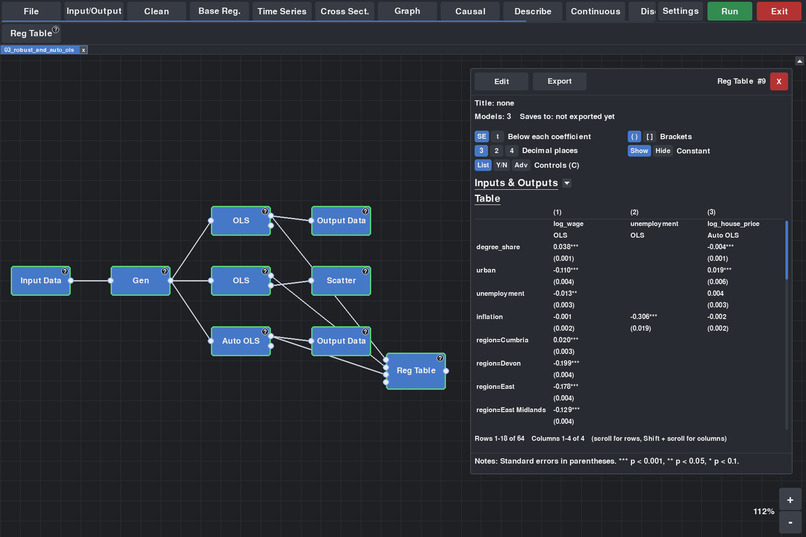Select the Auto OLS node
Viewport: 806px width, 537px height.
[241, 341]
